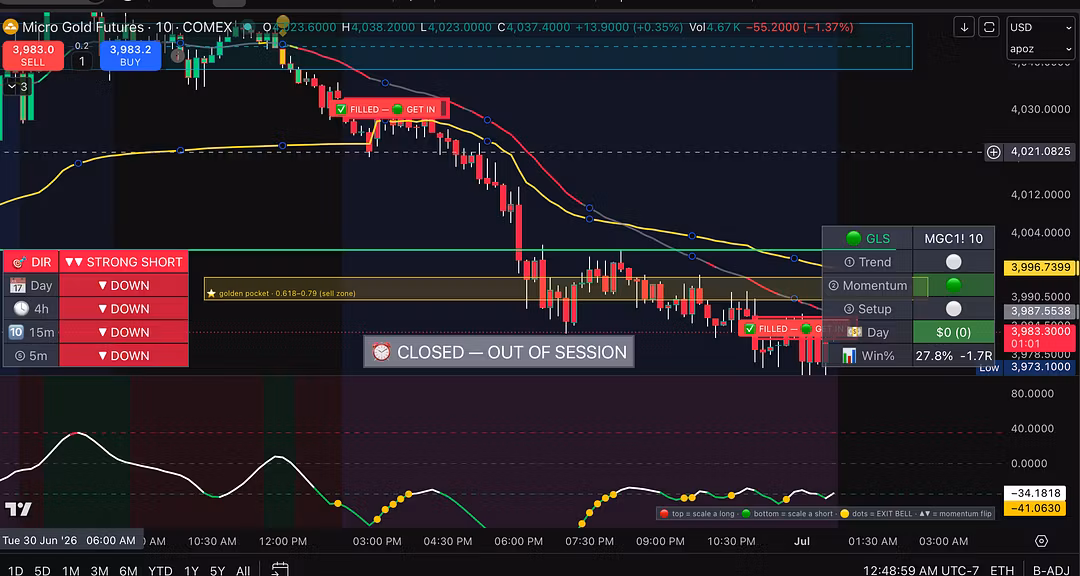1080x576 pixels.
Task: Click the downward arrow button near USD
Action: 964,28
